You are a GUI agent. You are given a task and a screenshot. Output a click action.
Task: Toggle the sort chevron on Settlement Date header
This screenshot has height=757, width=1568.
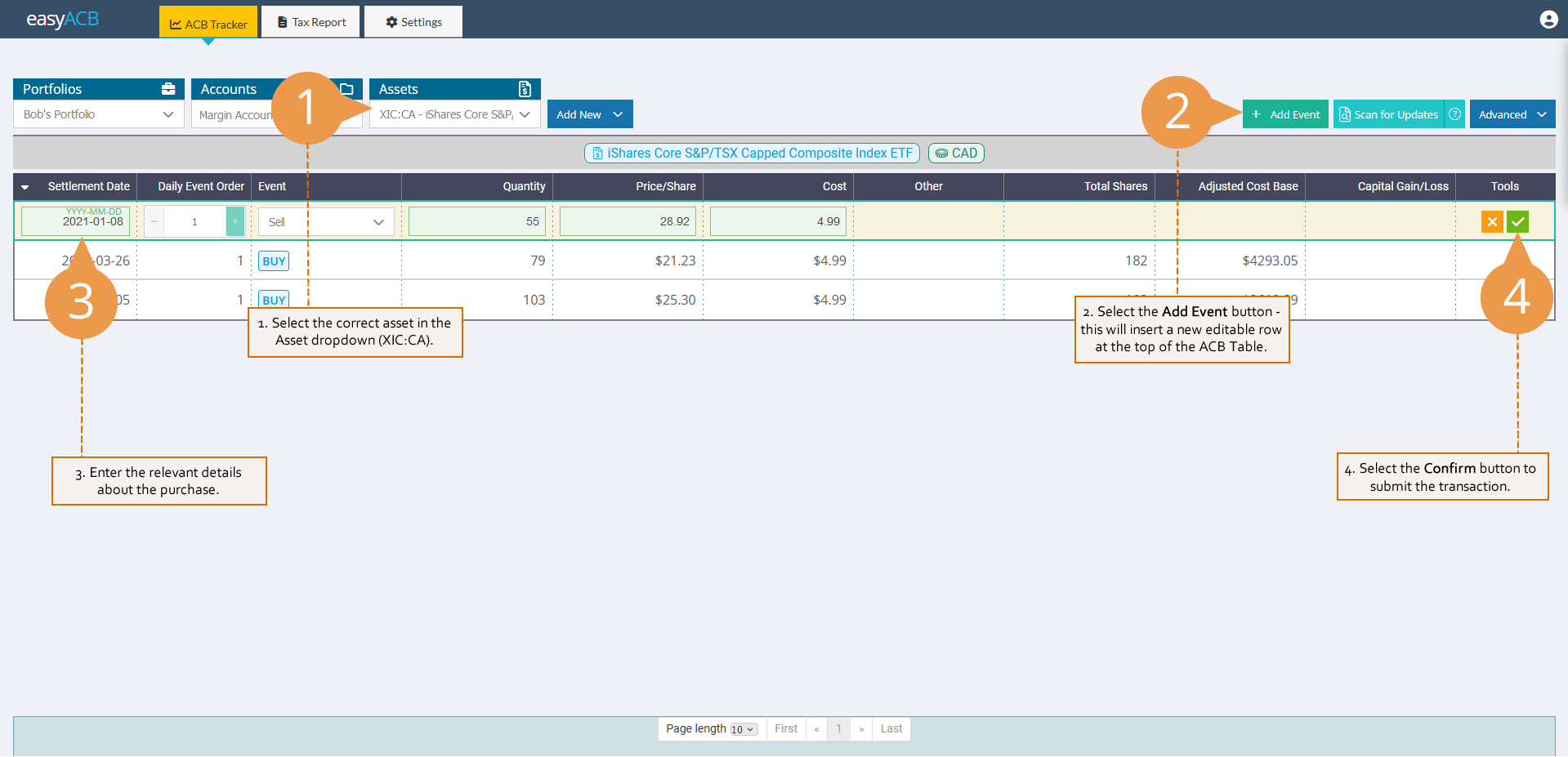click(x=25, y=186)
